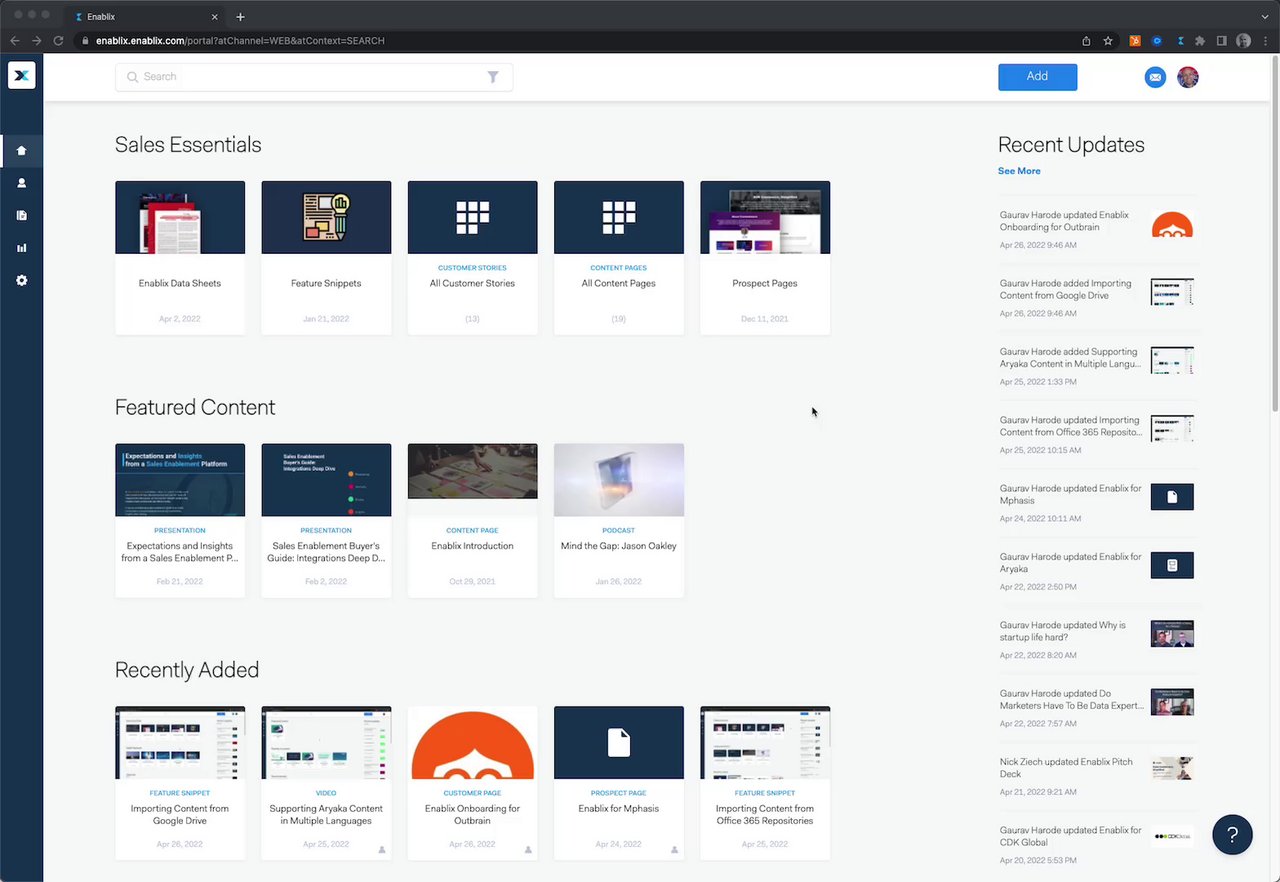Open the Feature Snippets card
The image size is (1280, 882).
pos(326,258)
